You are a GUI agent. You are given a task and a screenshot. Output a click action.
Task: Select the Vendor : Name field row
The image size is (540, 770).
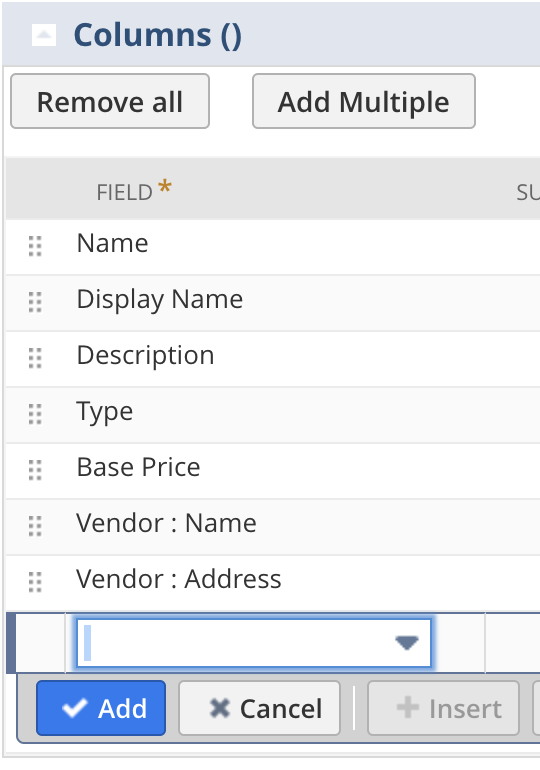pos(273,527)
